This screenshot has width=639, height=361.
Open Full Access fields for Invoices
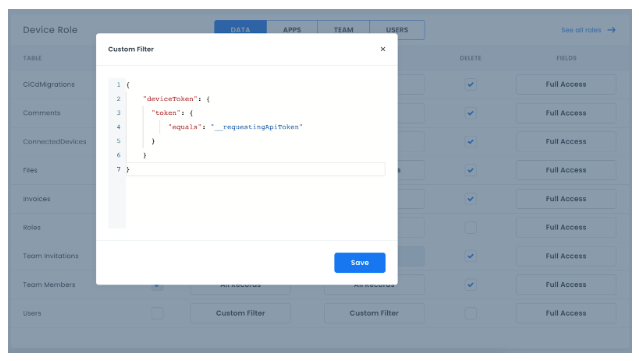point(566,199)
